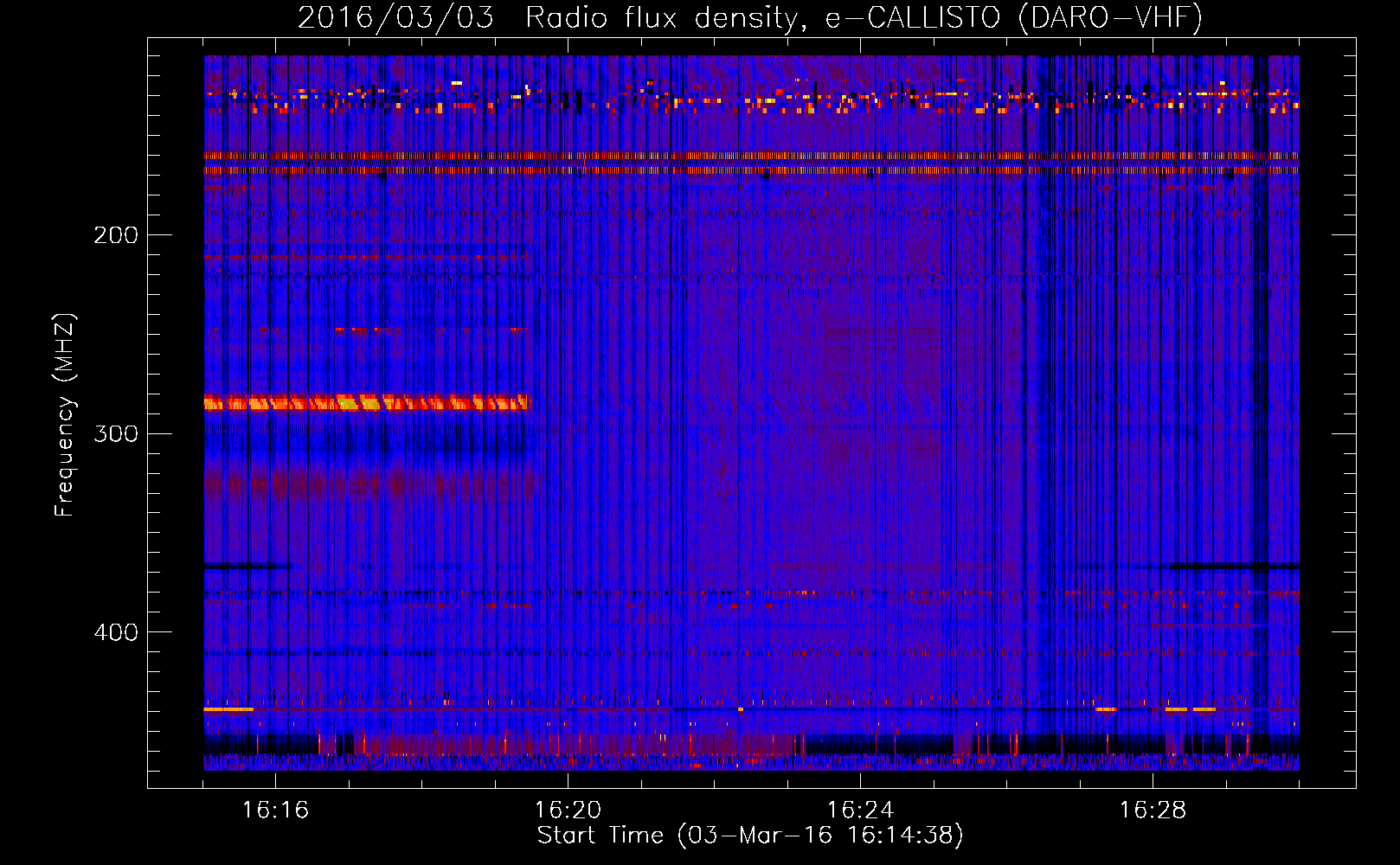Click the Frequency (MHZ) axis title
This screenshot has height=865, width=1400.
click(65, 415)
